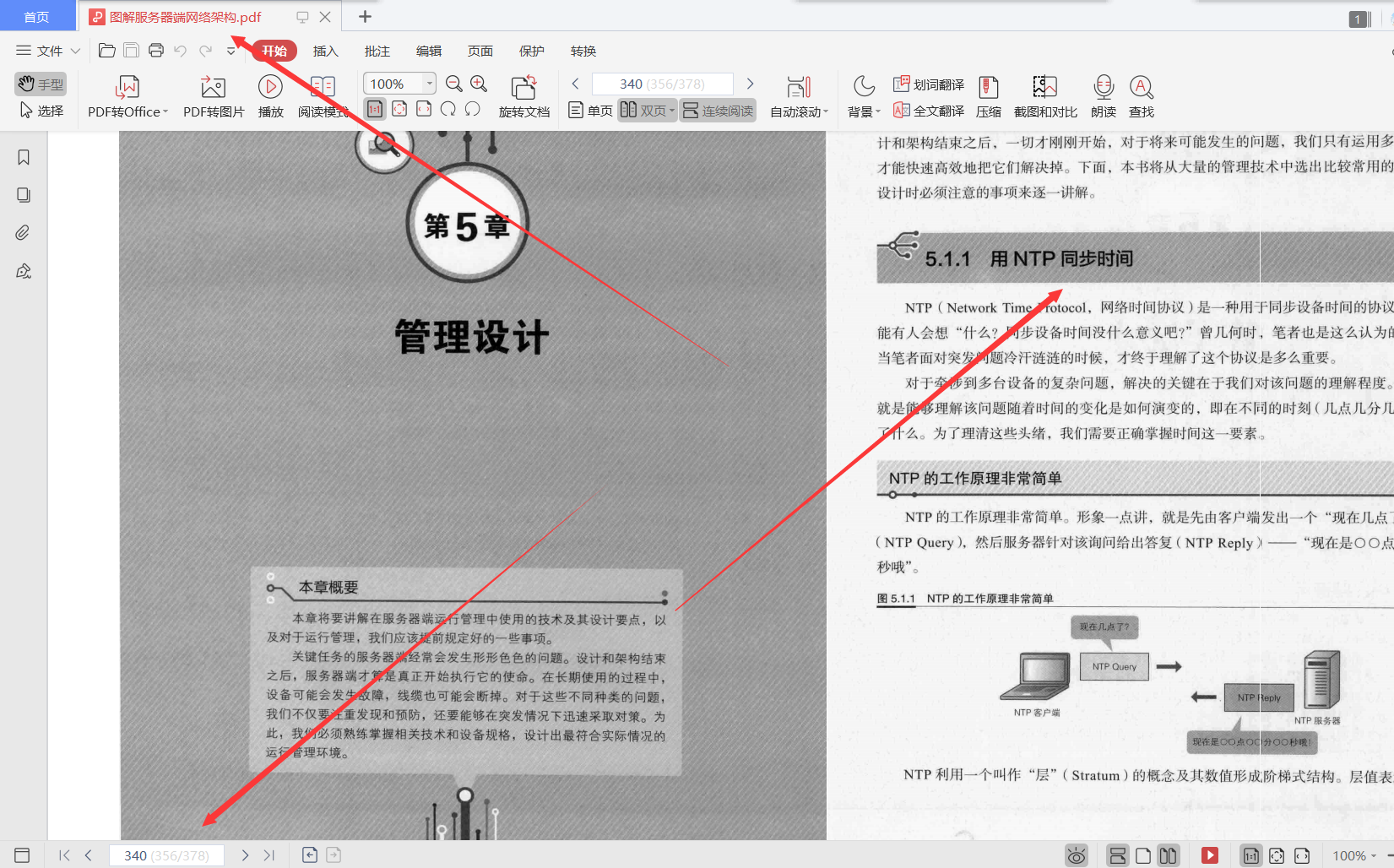This screenshot has width=1394, height=868.
Task: Select actual size 1:1 toolbar icon
Action: (375, 109)
